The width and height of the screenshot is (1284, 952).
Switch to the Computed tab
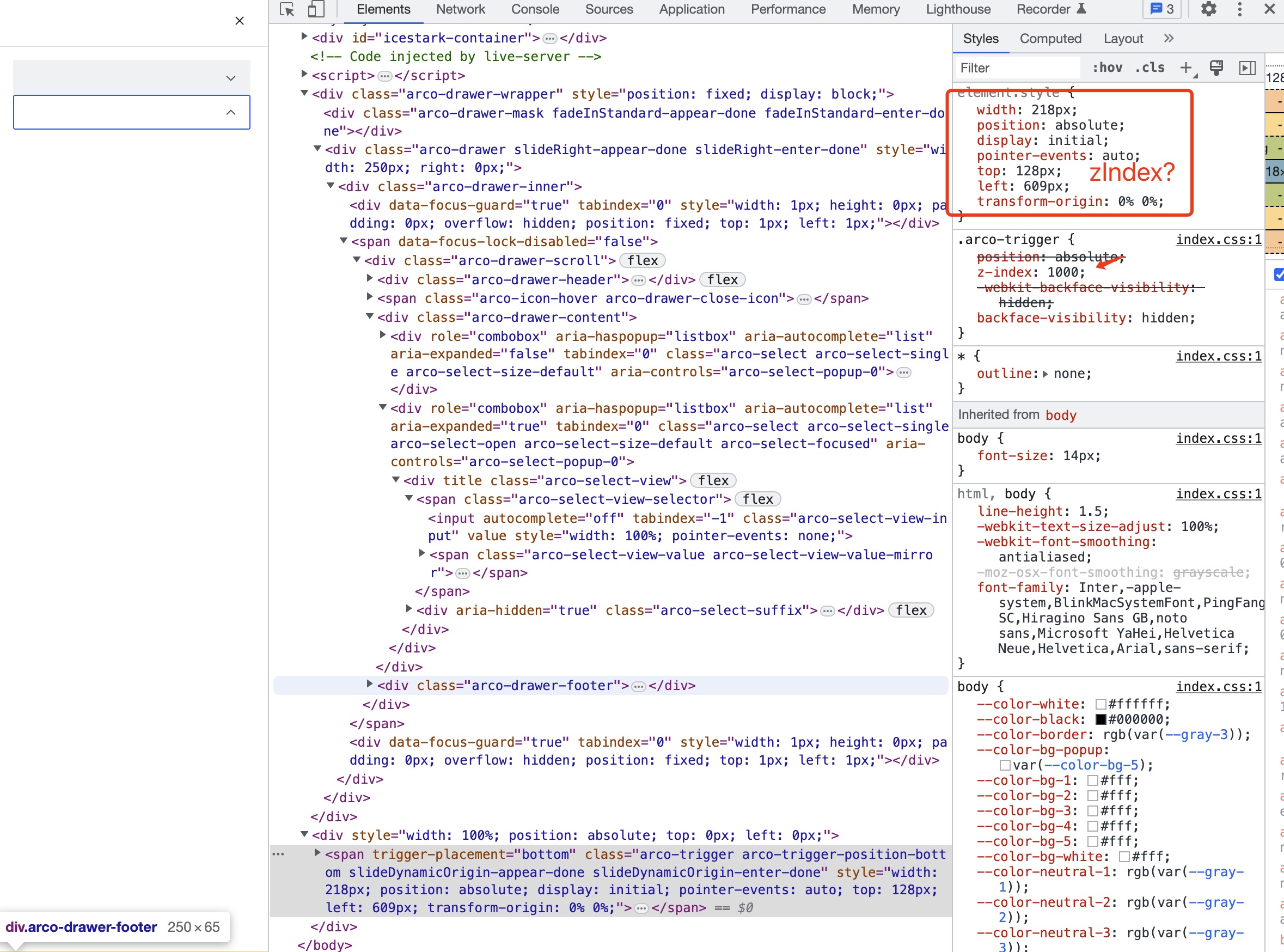pos(1050,38)
